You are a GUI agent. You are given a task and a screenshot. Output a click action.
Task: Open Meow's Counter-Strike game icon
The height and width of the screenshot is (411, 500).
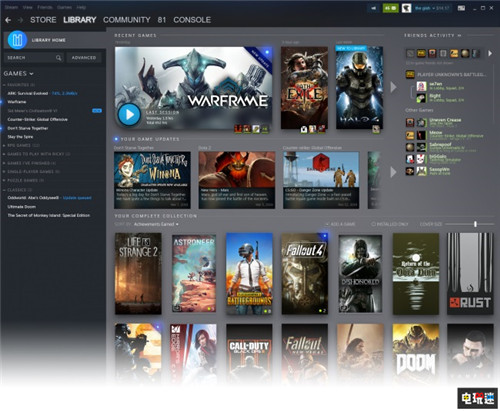click(410, 135)
